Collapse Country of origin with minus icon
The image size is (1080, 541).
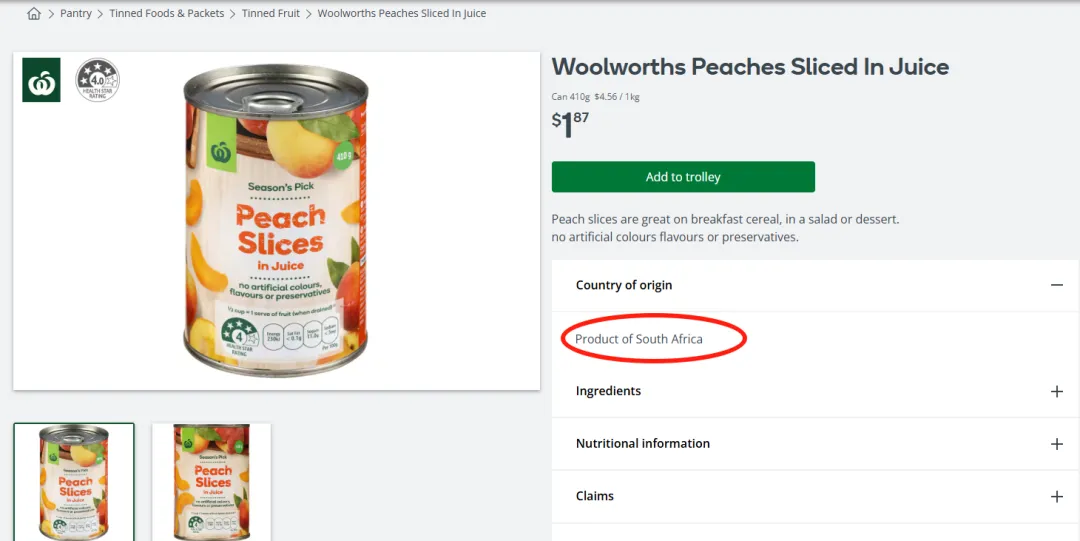[x=1057, y=285]
